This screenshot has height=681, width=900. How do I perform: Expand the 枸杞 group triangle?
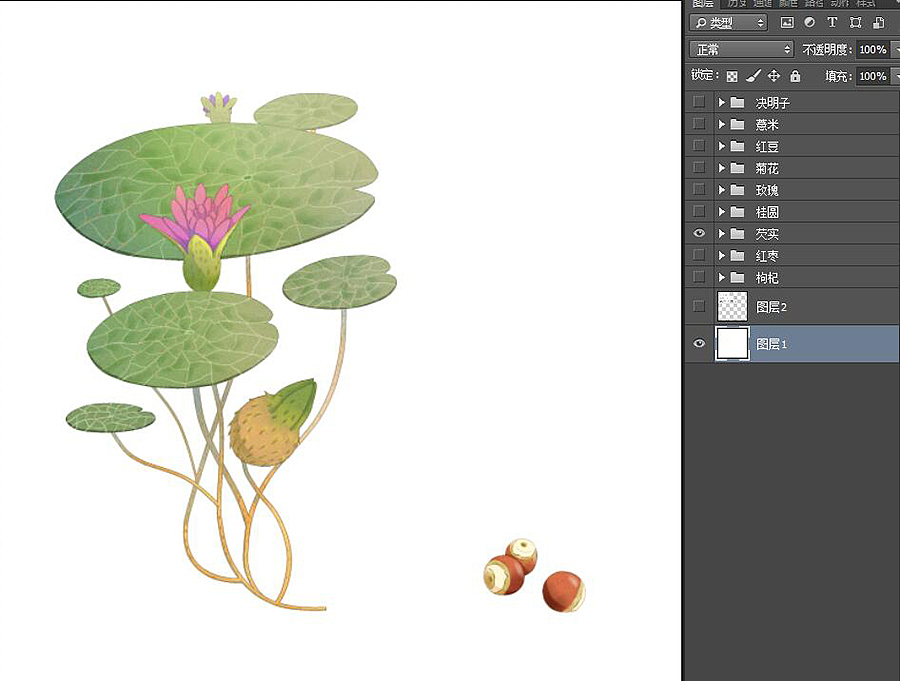point(721,277)
